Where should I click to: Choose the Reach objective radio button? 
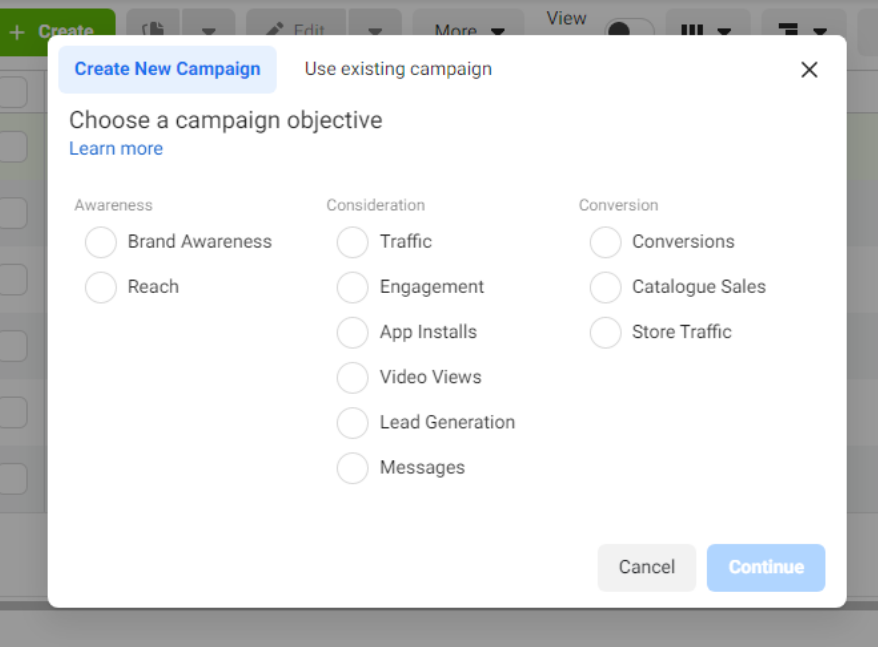(x=101, y=287)
